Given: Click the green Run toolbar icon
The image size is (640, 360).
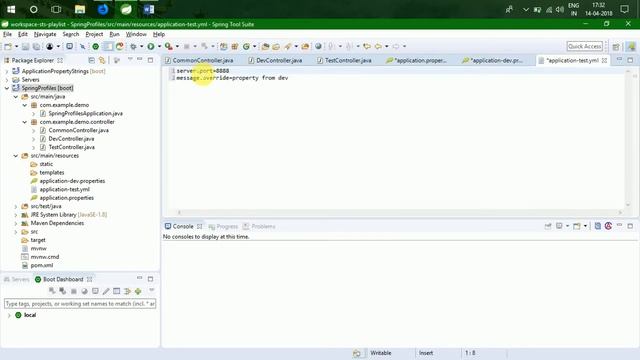Looking at the screenshot, I should tap(151, 47).
